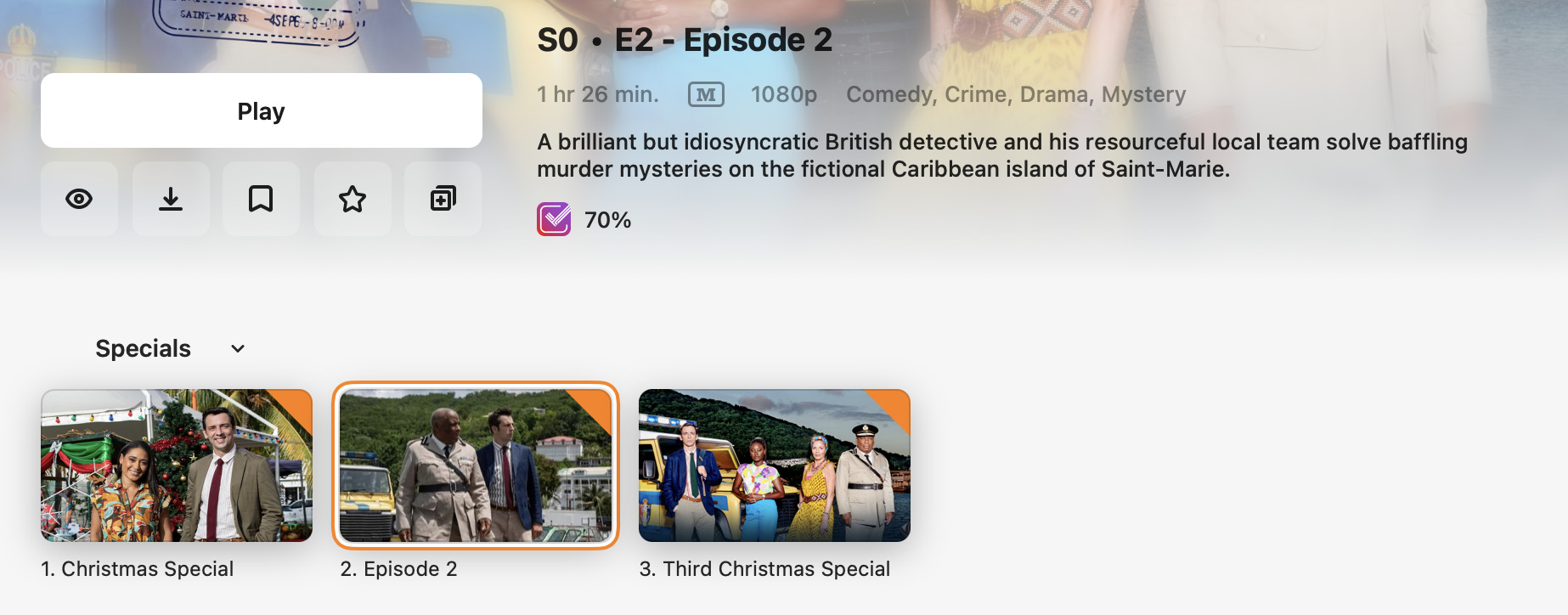Image resolution: width=1568 pixels, height=615 pixels.
Task: Click the Play button
Action: click(x=261, y=110)
